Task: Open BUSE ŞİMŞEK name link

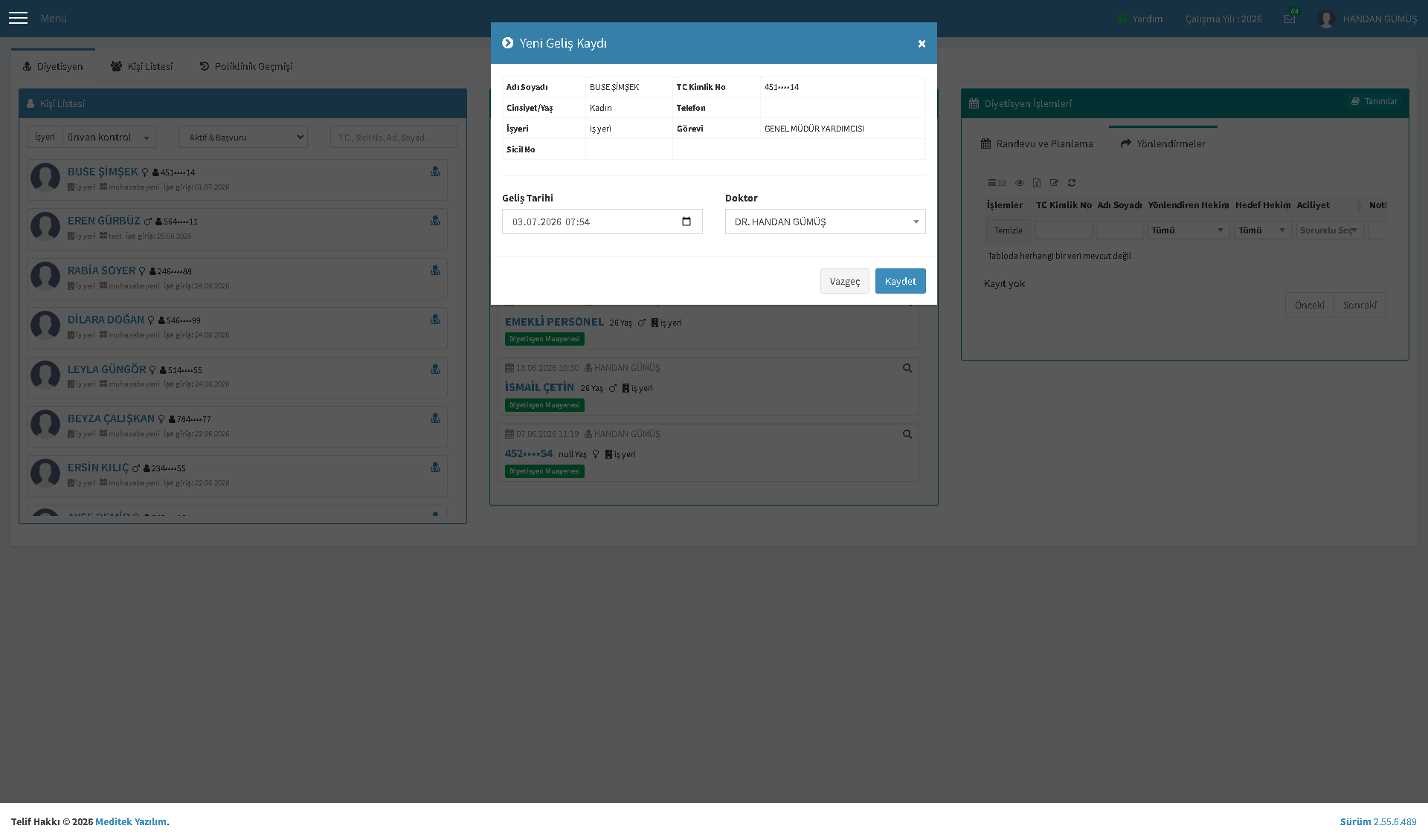Action: (x=103, y=172)
